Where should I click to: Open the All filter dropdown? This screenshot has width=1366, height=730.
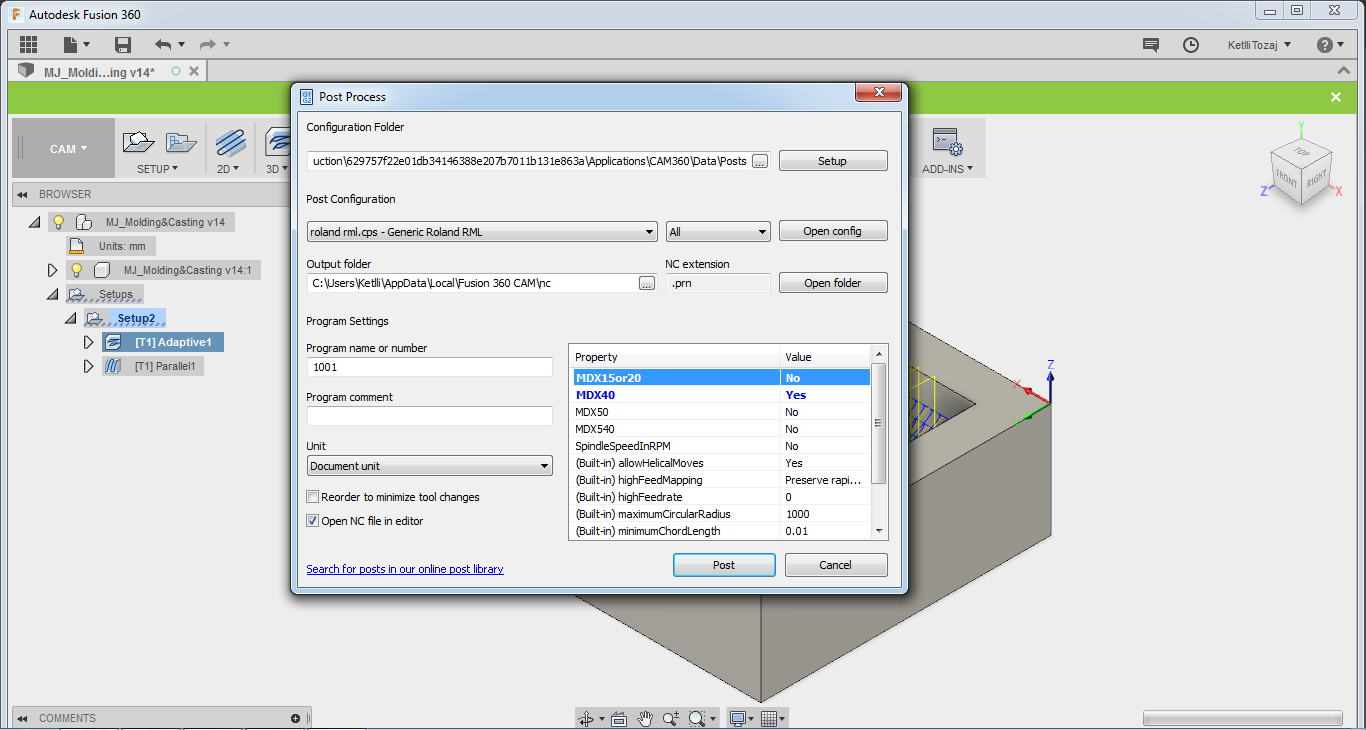pos(718,231)
